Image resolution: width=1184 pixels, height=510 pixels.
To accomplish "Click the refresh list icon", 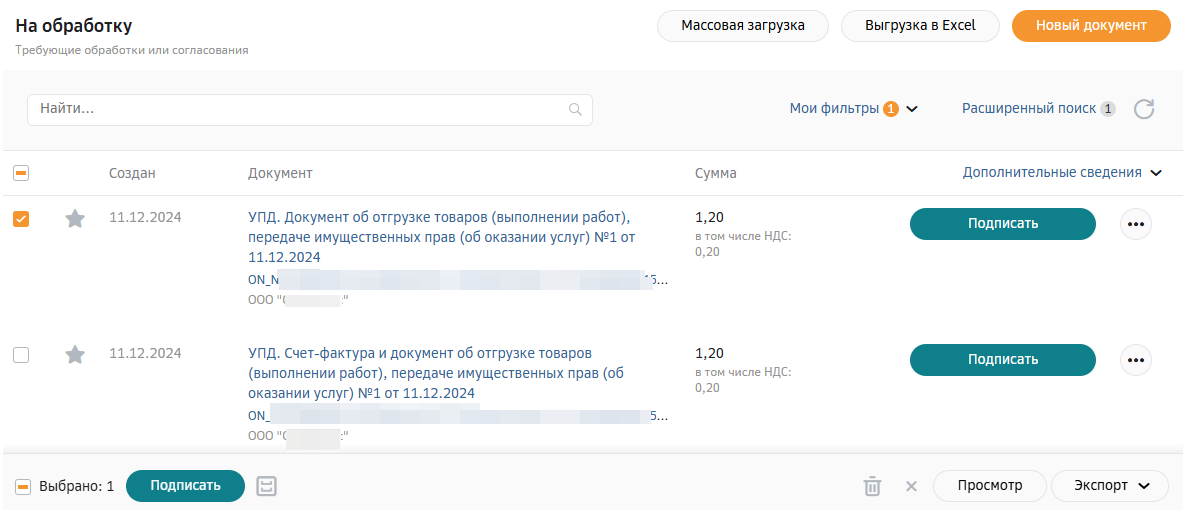I will click(1144, 109).
